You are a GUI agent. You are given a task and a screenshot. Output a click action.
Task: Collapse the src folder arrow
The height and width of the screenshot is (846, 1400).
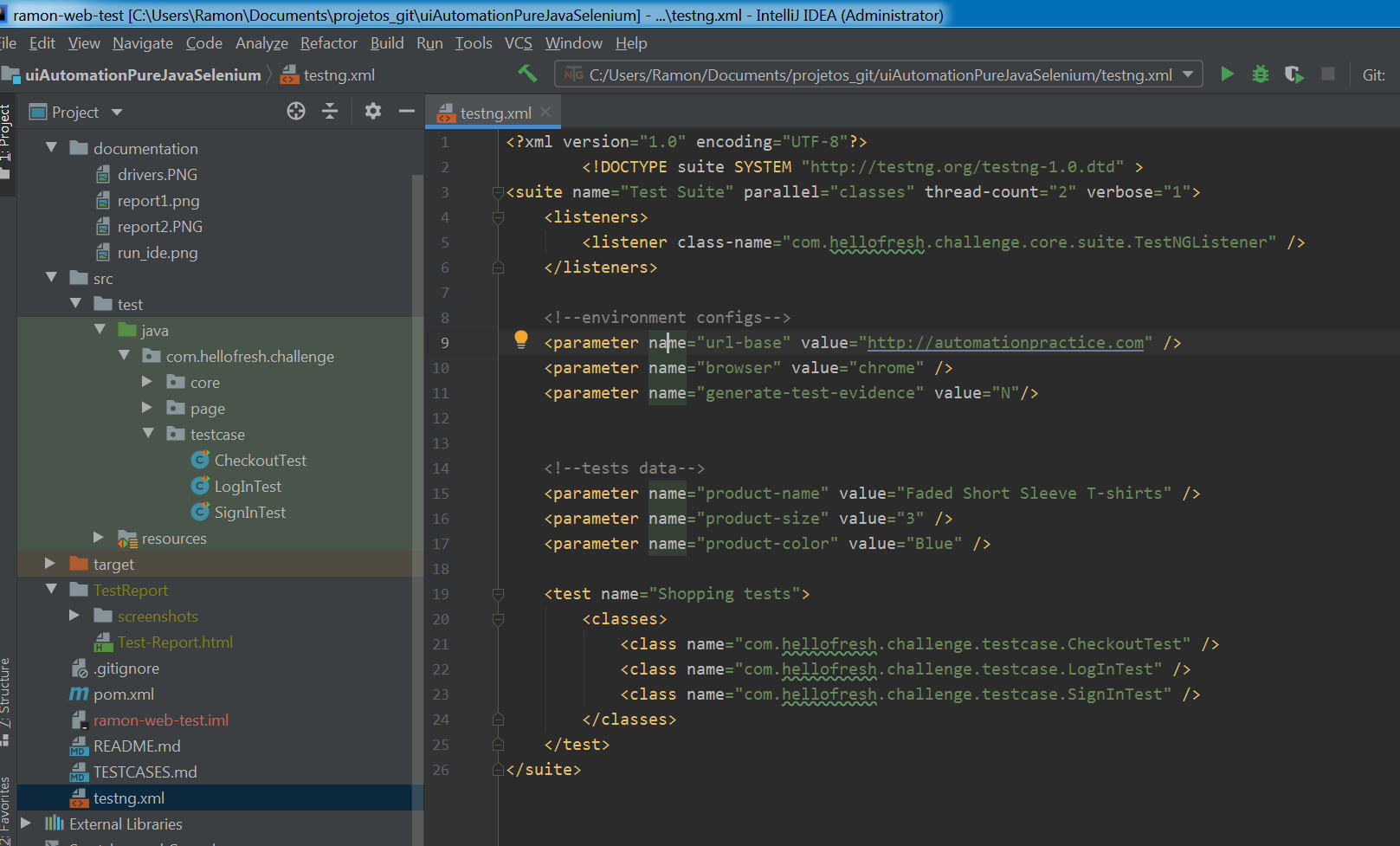51,278
